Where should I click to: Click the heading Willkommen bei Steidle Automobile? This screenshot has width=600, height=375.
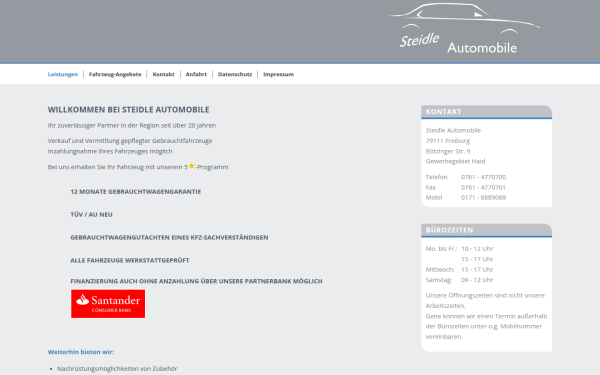129,109
